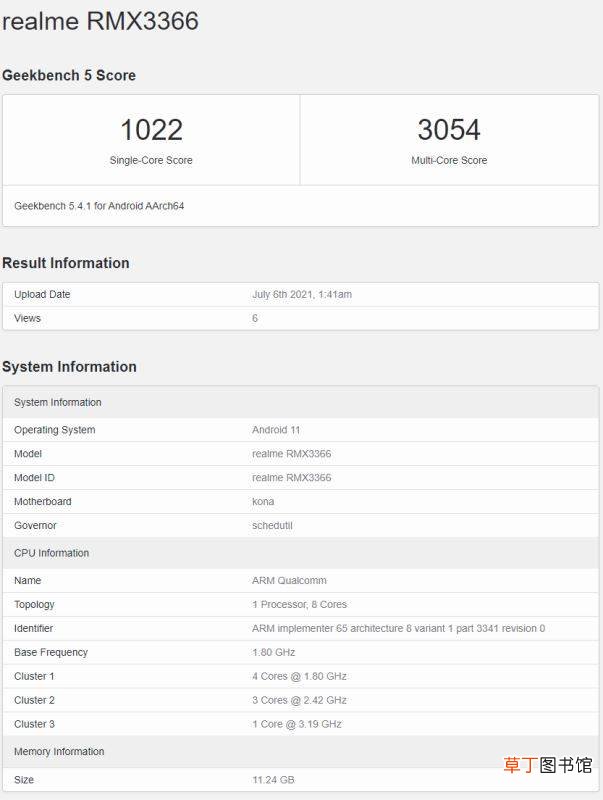Select the '1 Processor, 8 Cores' value

point(299,605)
